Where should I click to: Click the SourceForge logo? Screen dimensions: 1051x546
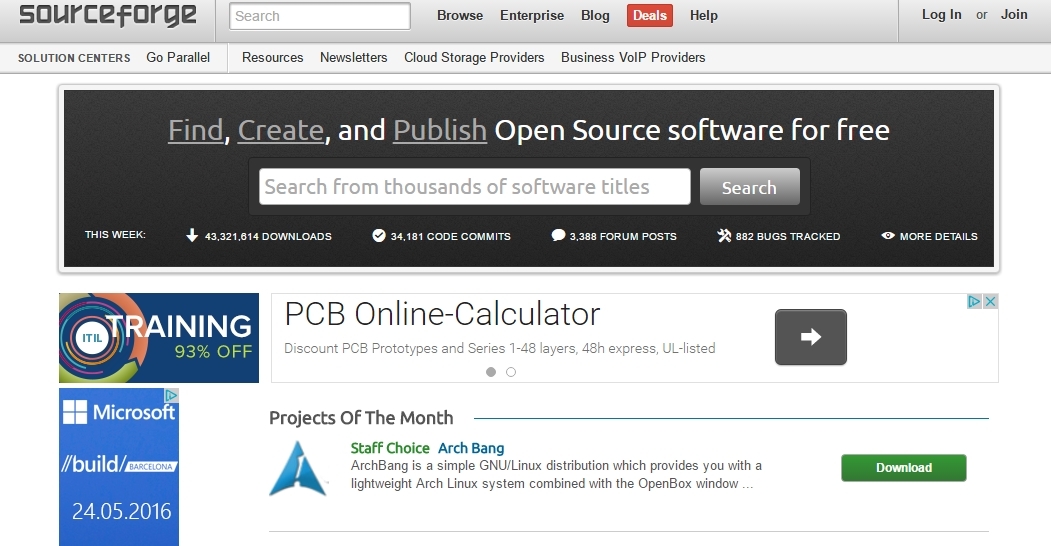(108, 15)
